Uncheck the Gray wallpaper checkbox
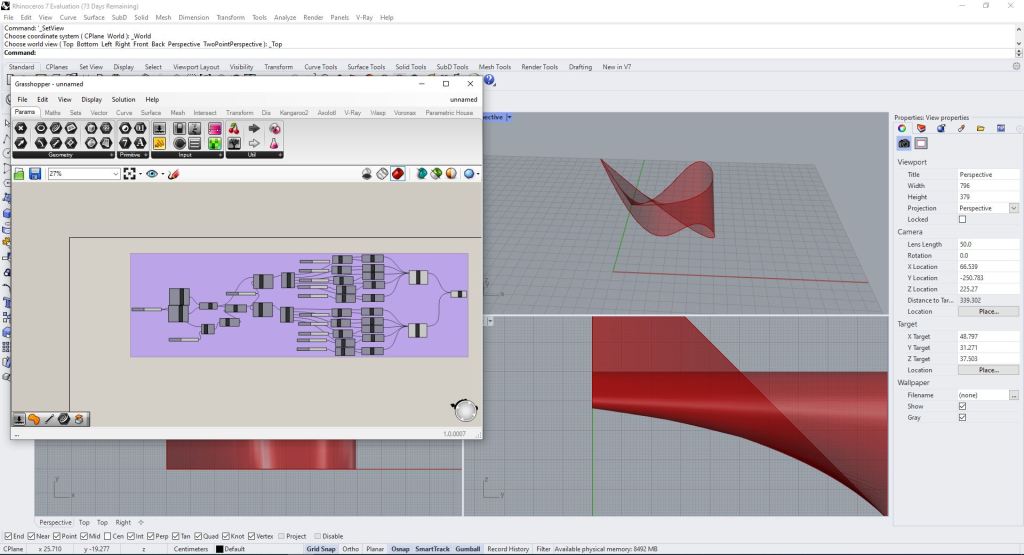Screen dimensions: 1024x555 click(963, 417)
